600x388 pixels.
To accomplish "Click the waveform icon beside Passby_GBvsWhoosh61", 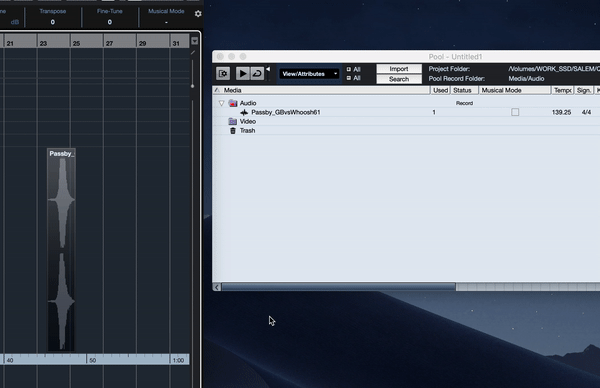I will tap(244, 112).
